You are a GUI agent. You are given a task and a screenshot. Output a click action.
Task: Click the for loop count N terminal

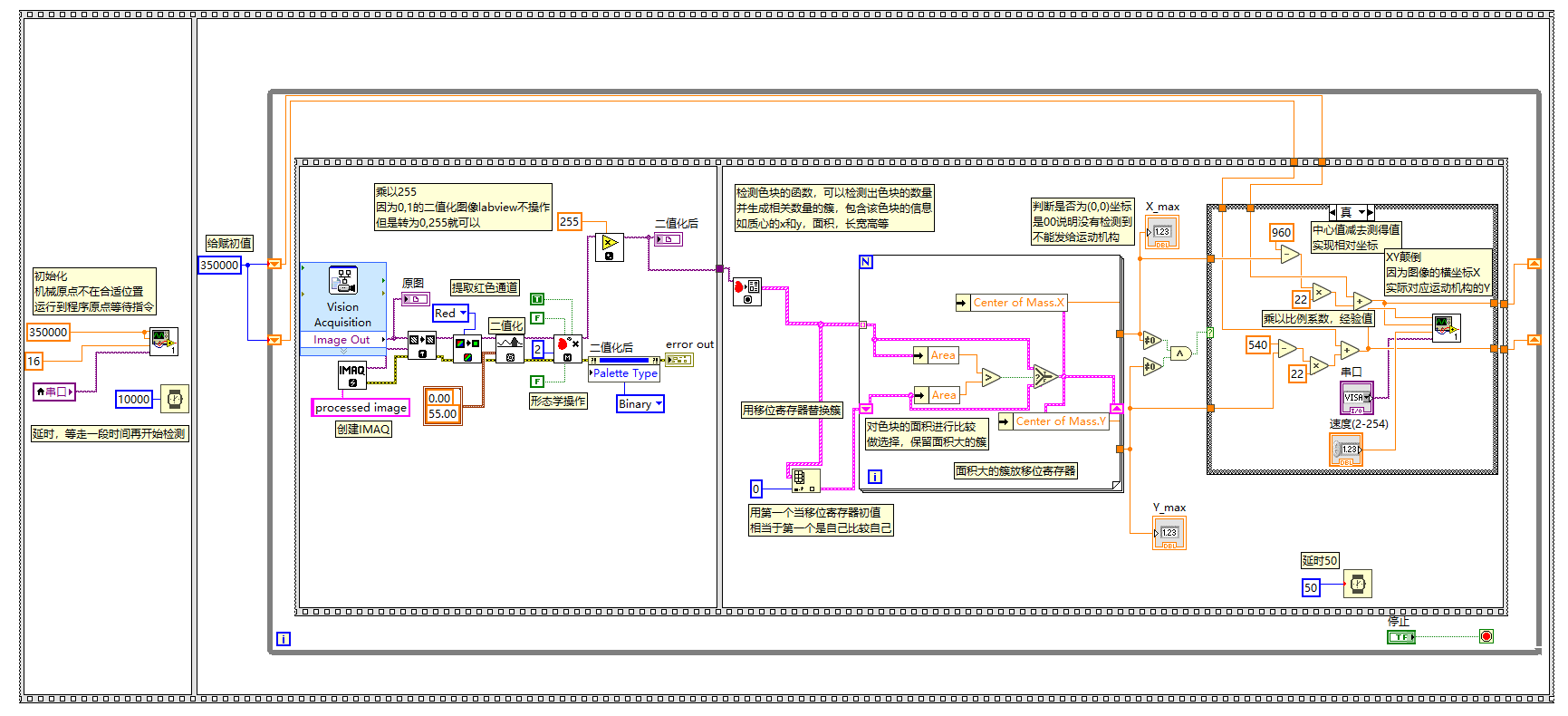(x=866, y=262)
